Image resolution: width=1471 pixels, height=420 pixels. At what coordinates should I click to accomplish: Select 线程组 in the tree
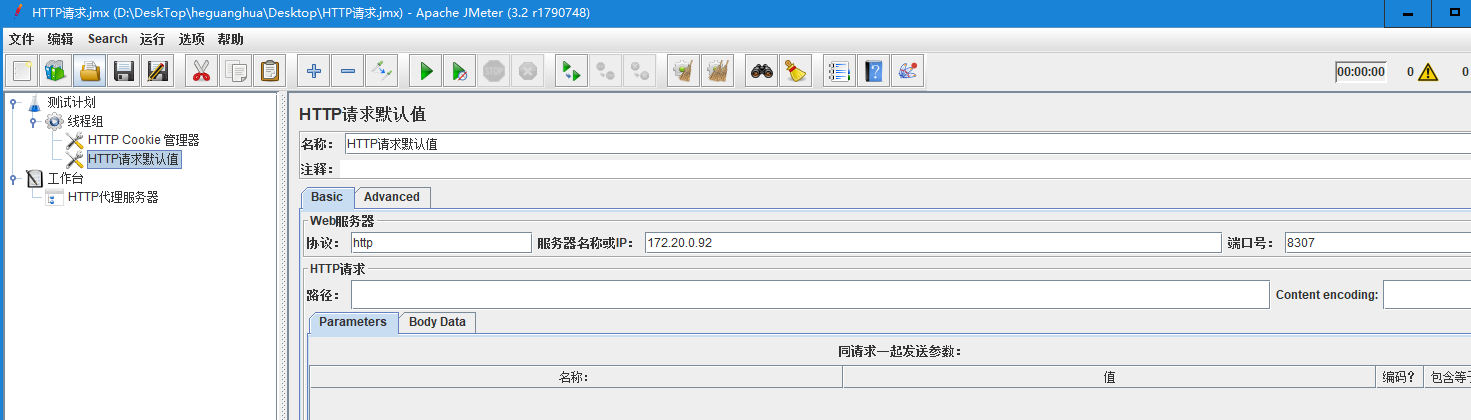point(85,121)
